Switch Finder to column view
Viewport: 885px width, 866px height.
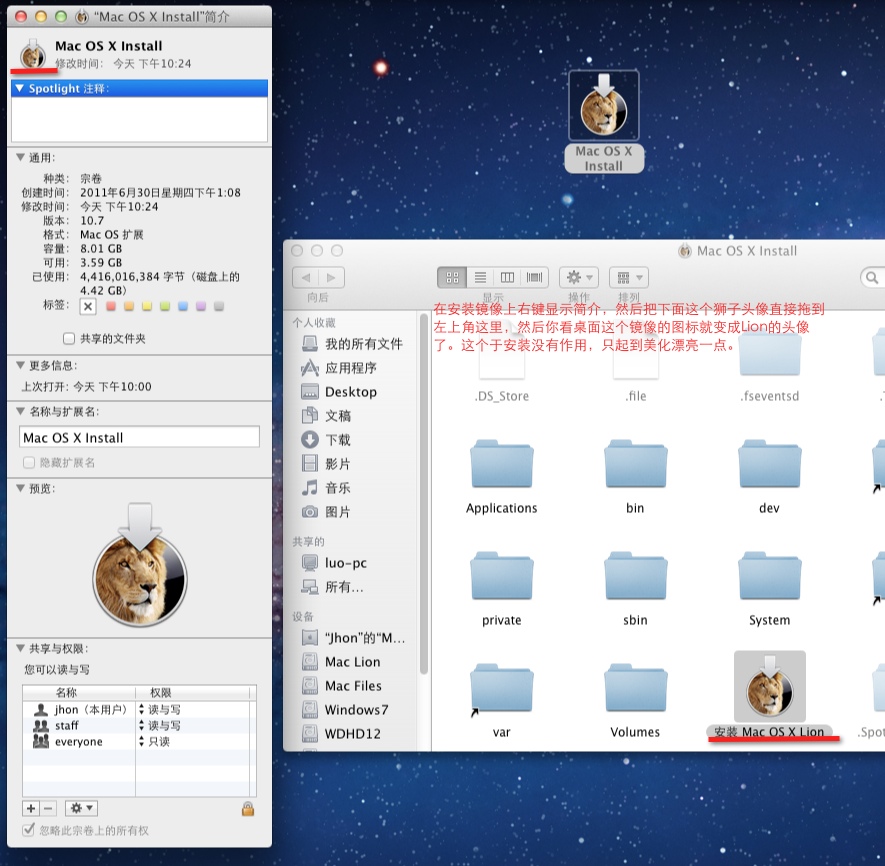[507, 277]
